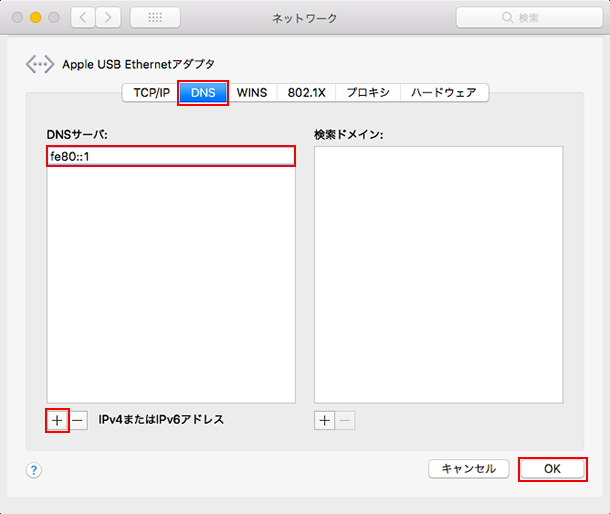Select the DNS tab
The width and height of the screenshot is (610, 514).
tap(203, 93)
